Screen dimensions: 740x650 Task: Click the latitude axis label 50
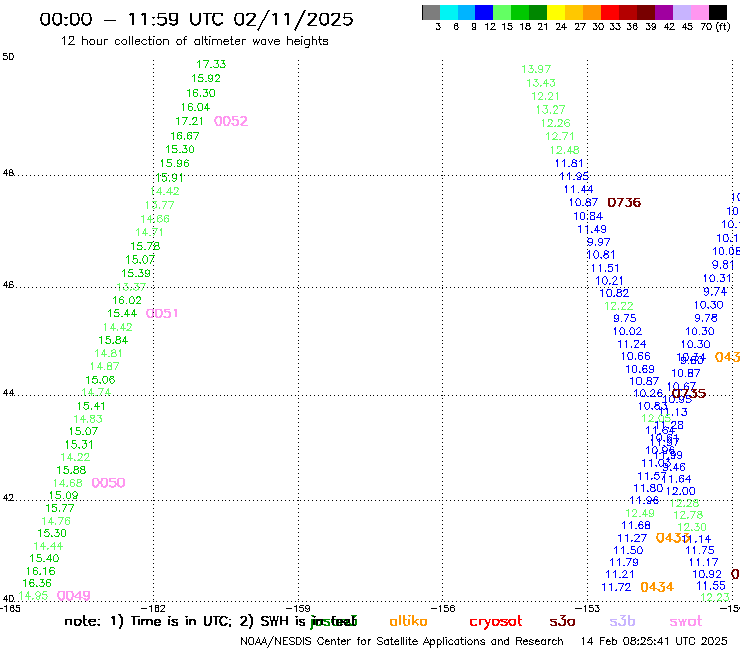coord(8,57)
